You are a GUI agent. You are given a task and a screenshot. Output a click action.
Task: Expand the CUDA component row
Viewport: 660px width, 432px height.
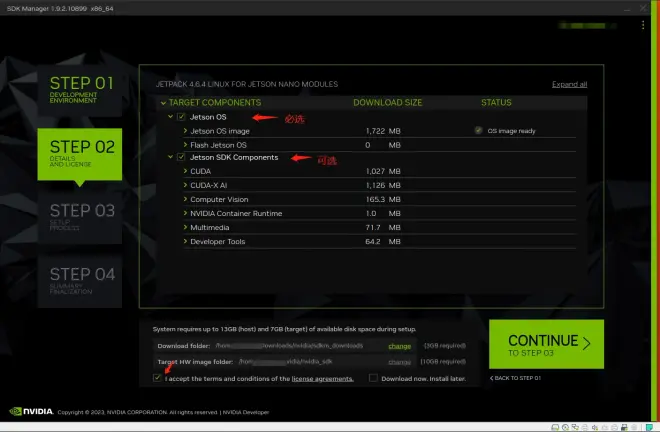(x=185, y=171)
